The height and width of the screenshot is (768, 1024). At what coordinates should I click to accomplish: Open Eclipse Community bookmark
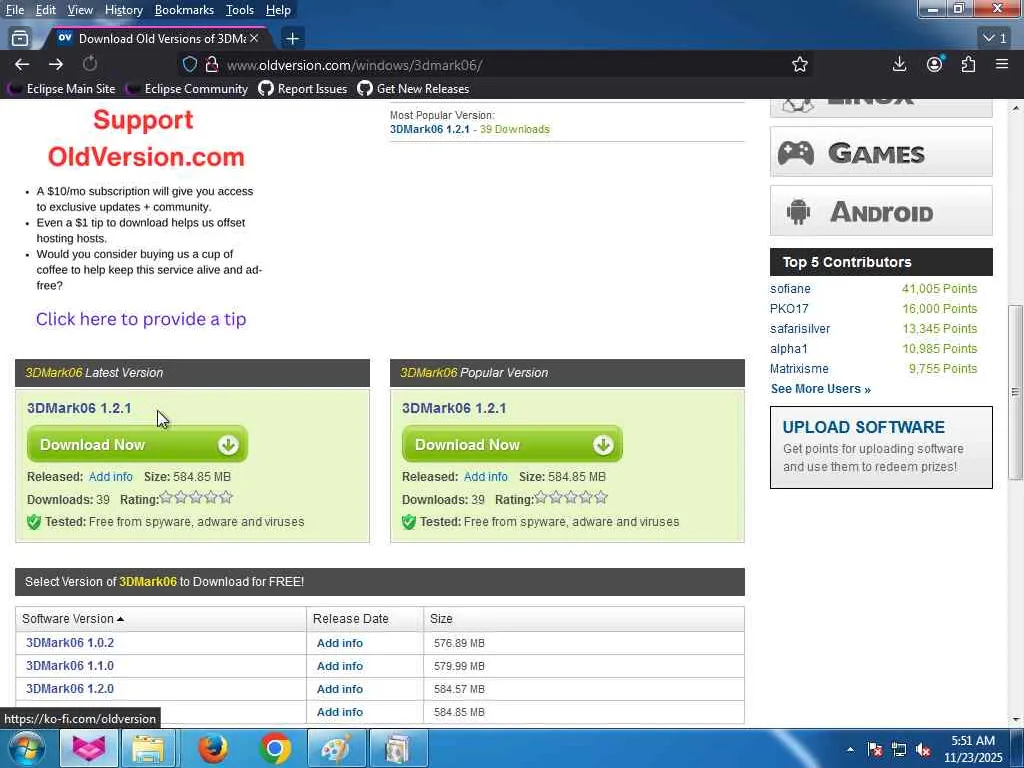(x=187, y=88)
